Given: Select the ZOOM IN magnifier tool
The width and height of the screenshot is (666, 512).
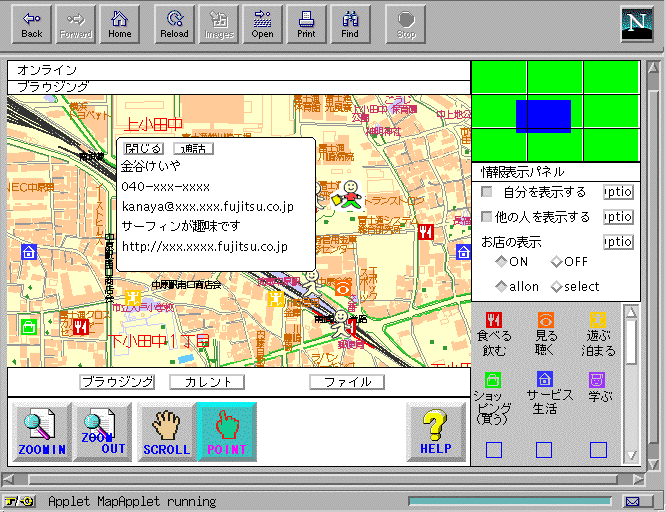Looking at the screenshot, I should [x=40, y=433].
